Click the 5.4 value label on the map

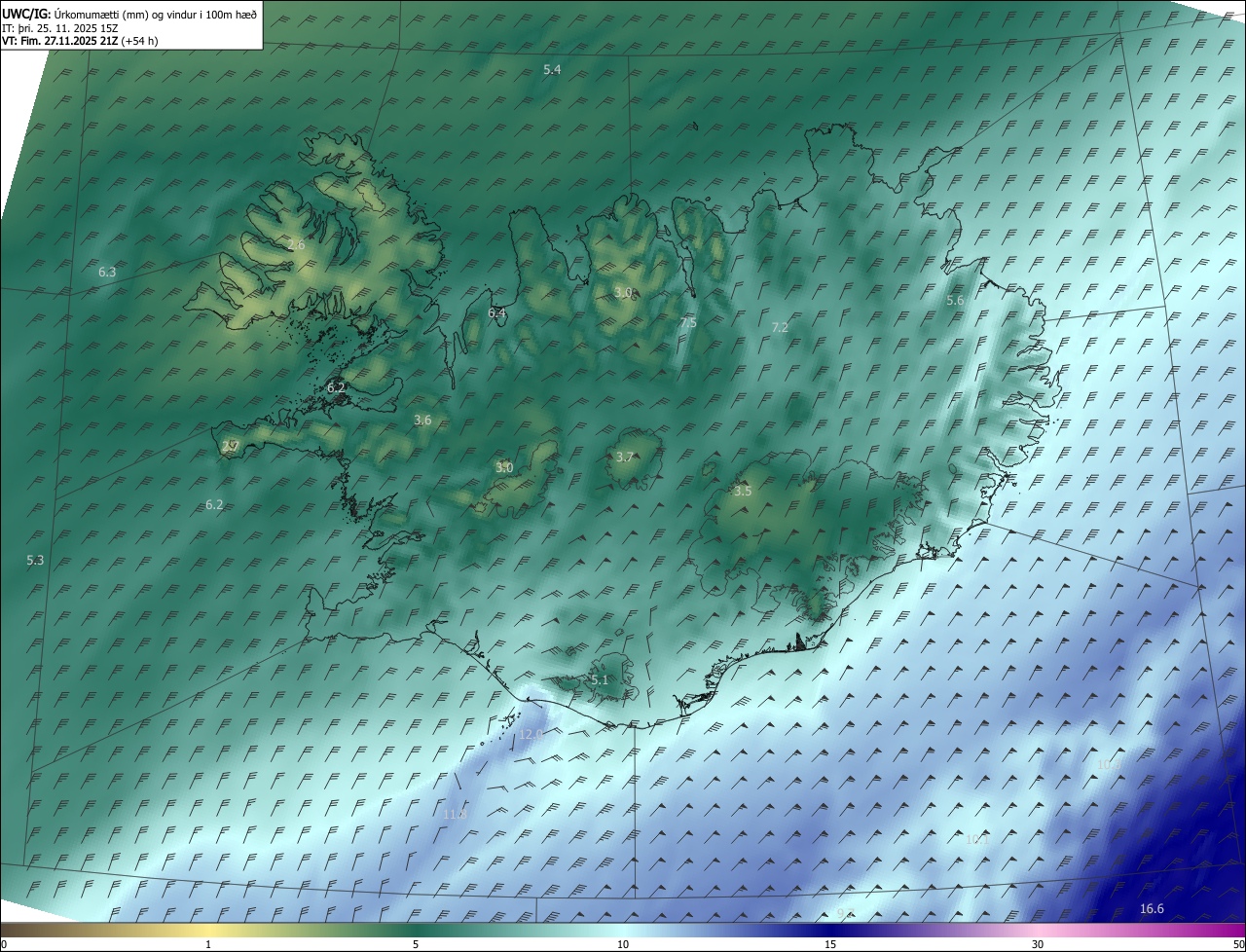[x=552, y=69]
